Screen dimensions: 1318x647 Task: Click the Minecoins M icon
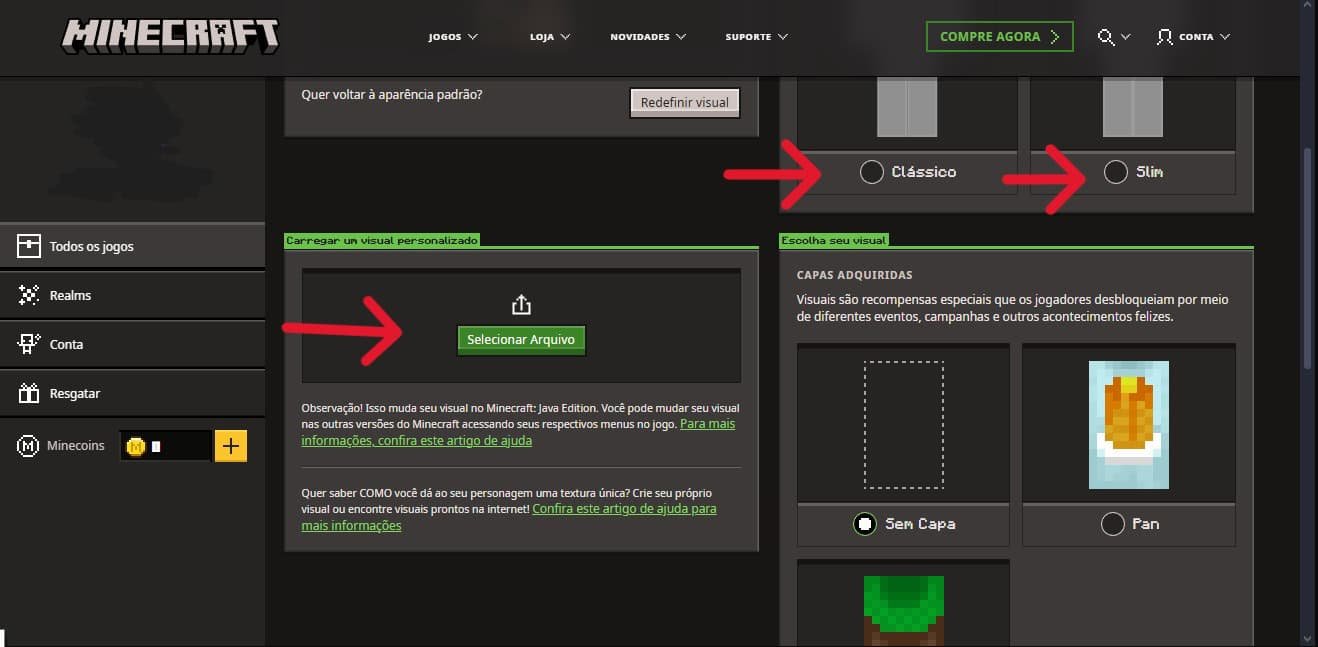tap(28, 446)
